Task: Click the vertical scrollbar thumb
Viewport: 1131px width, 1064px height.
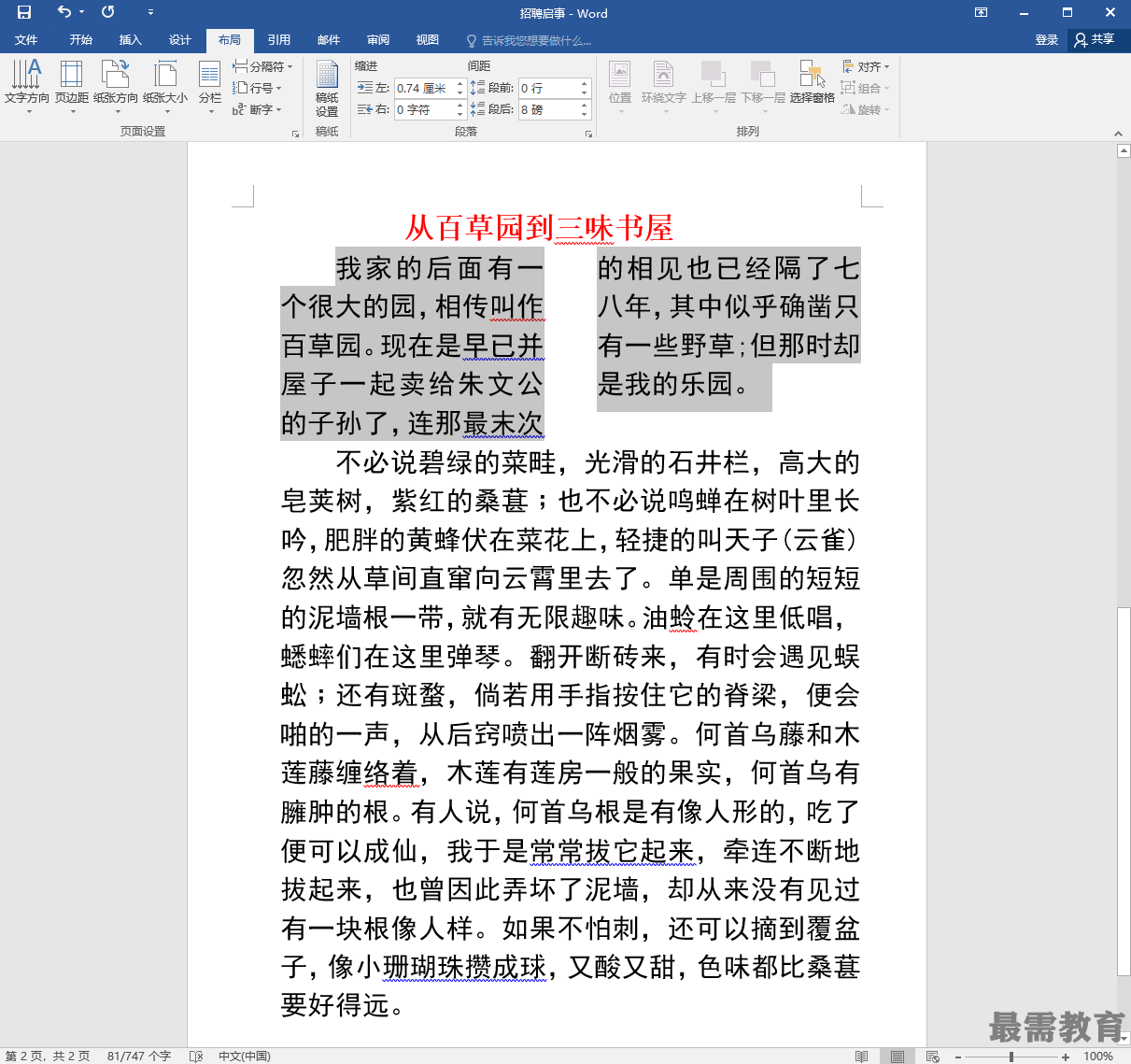Action: pyautogui.click(x=1124, y=791)
